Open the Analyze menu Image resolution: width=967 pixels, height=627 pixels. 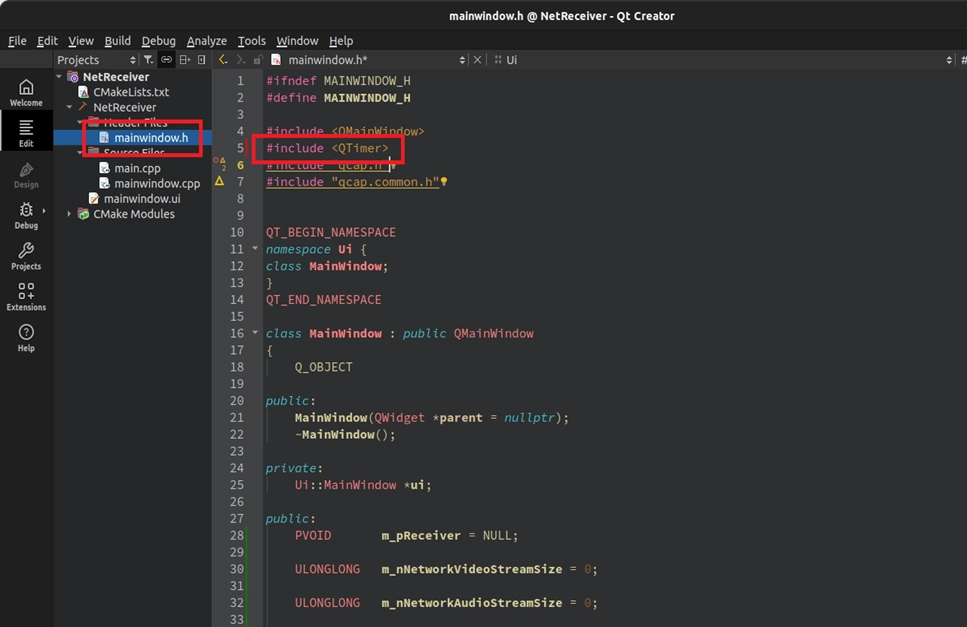(x=207, y=41)
